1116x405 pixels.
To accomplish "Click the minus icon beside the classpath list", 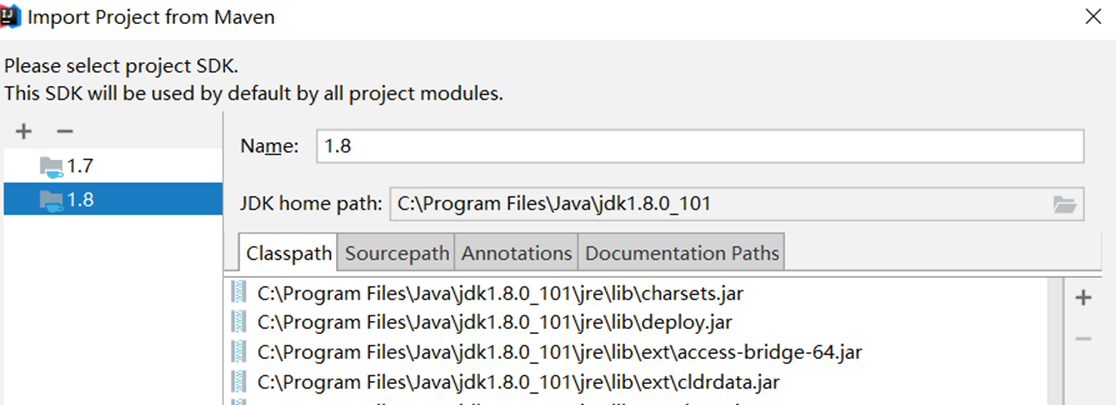I will pyautogui.click(x=1082, y=339).
